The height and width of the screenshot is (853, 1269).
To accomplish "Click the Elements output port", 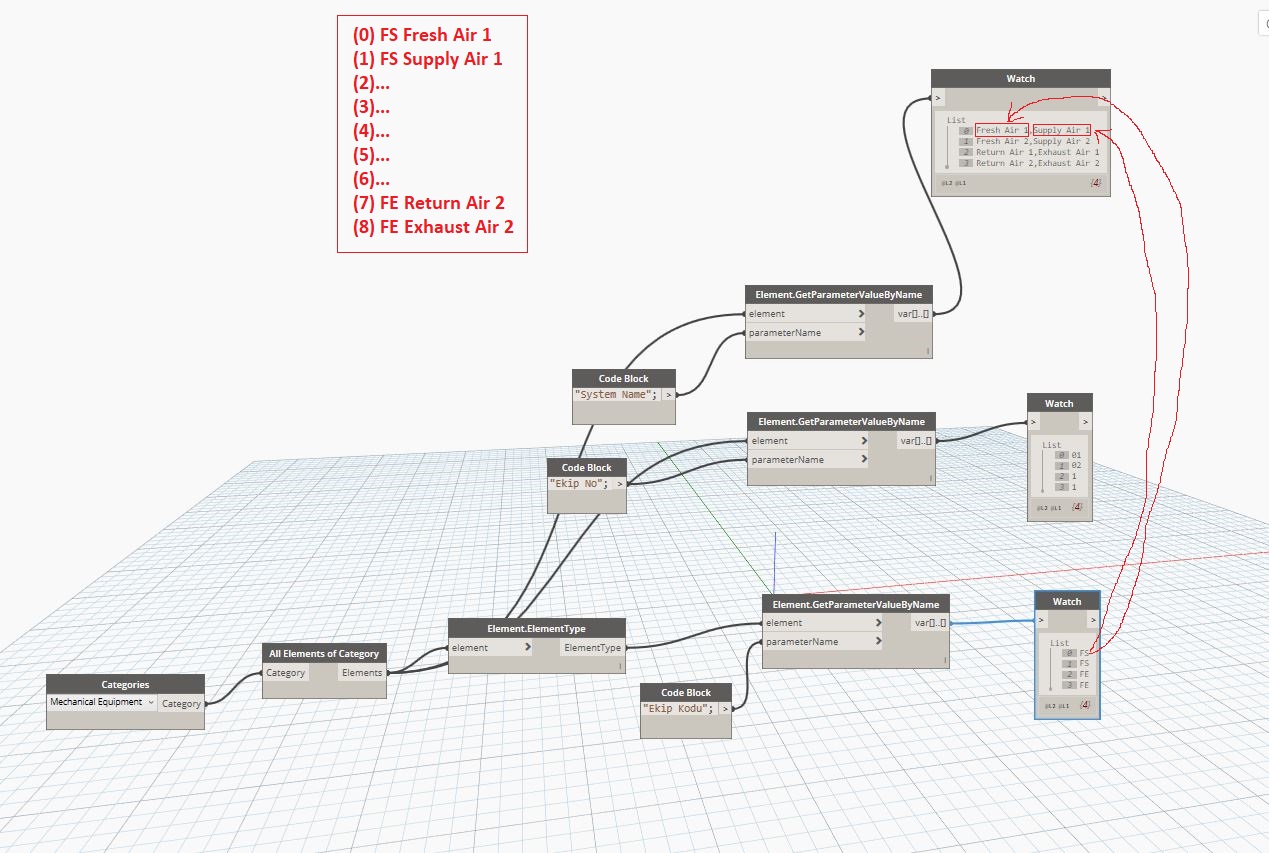I will (362, 673).
